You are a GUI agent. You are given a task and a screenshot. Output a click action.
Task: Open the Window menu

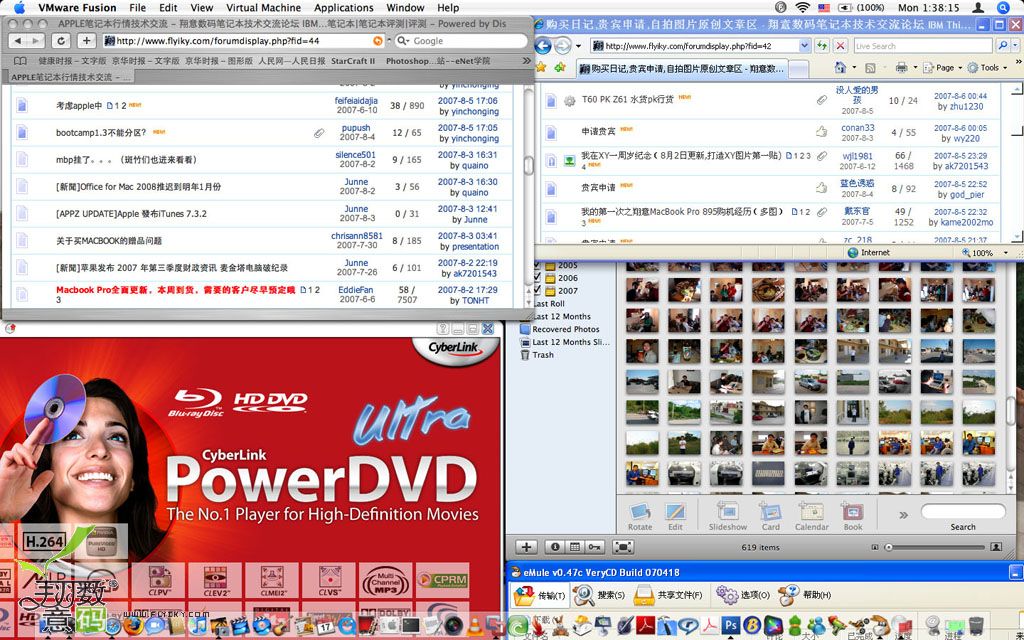[405, 8]
